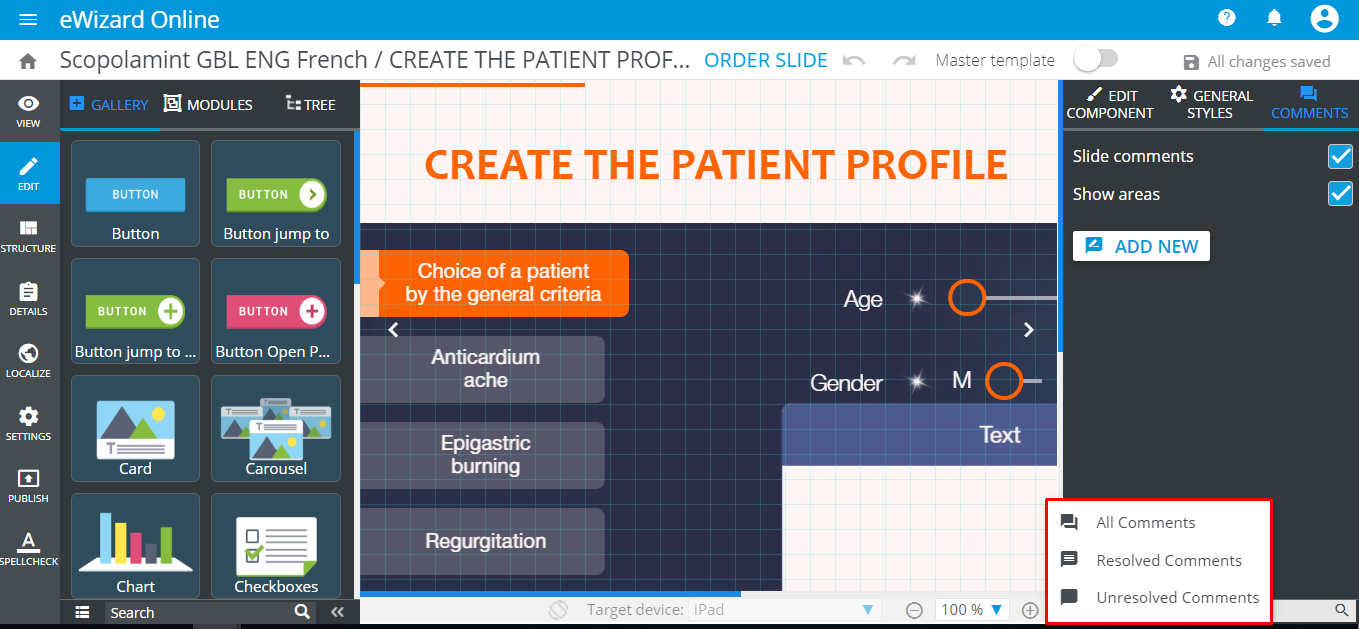Open the Localize globe panel
The height and width of the screenshot is (629, 1359).
(x=29, y=361)
